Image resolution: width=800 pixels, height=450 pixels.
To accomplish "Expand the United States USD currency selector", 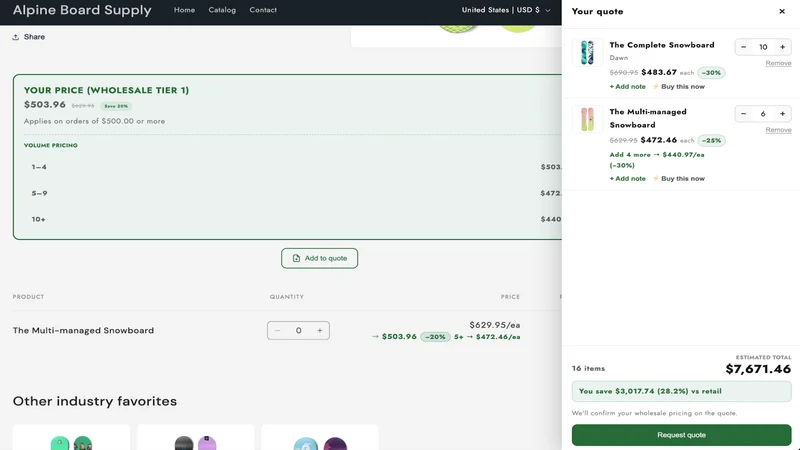I will tap(506, 10).
